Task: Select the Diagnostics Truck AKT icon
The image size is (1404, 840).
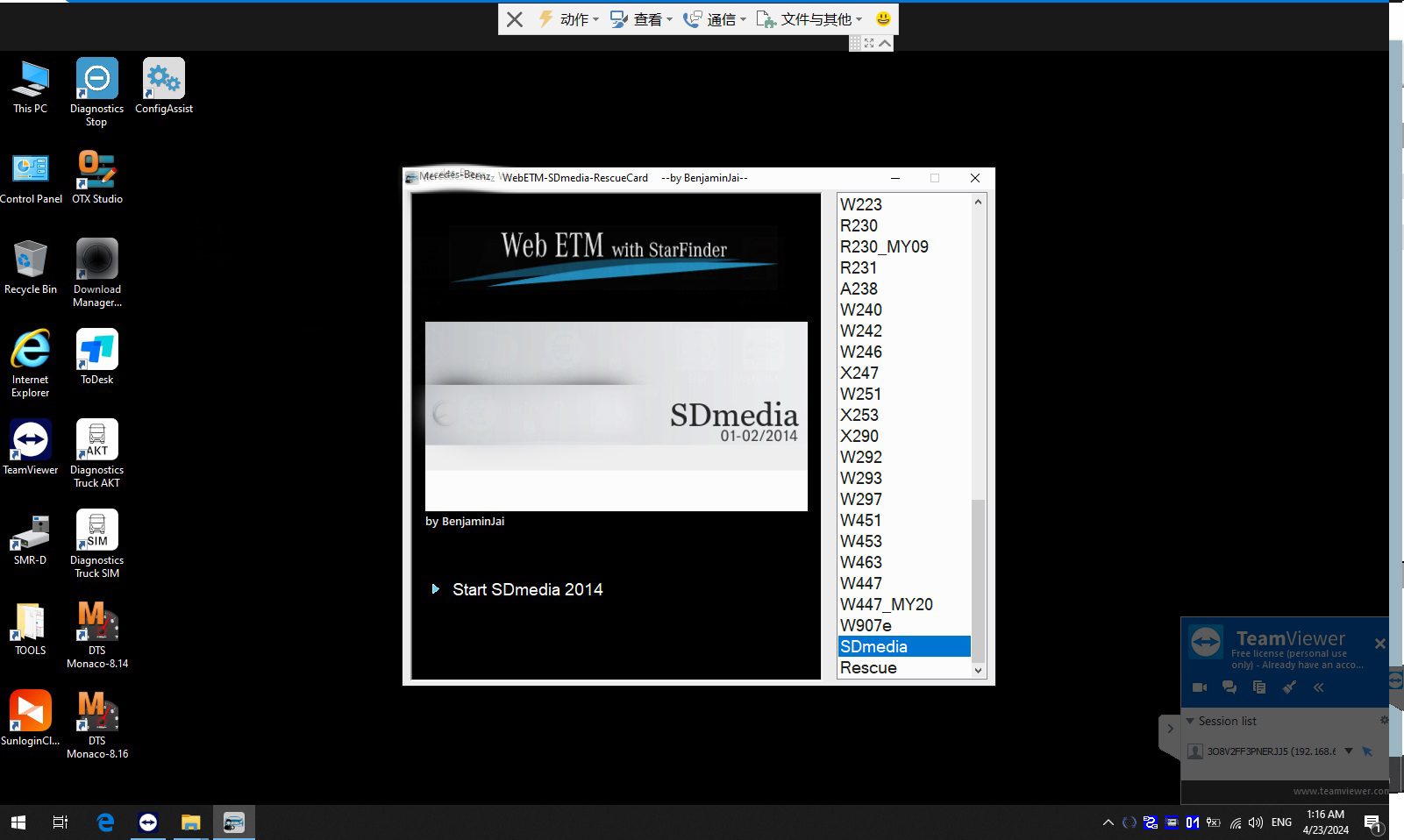Action: (x=96, y=453)
